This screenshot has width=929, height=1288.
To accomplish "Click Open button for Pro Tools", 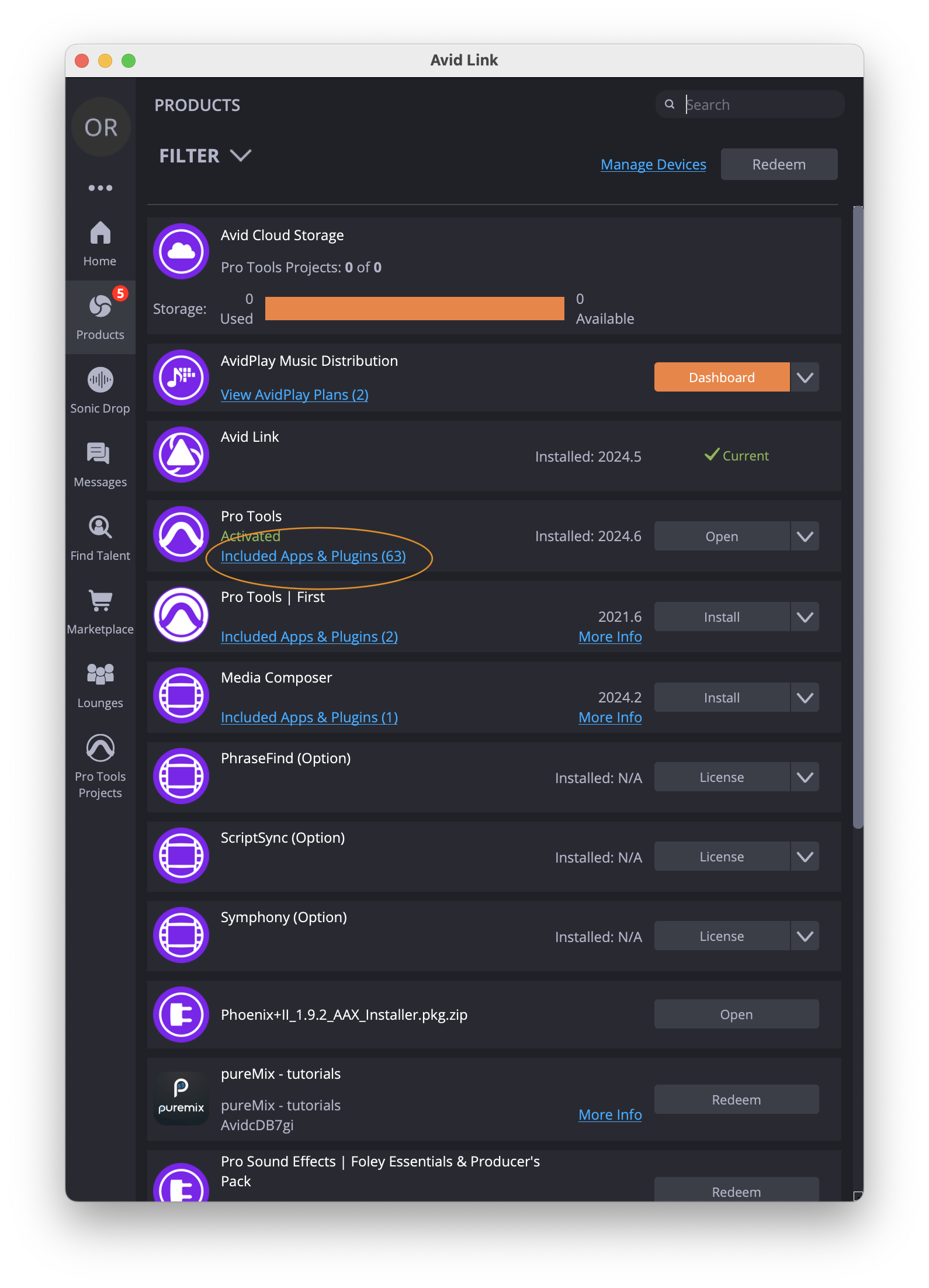I will [722, 536].
